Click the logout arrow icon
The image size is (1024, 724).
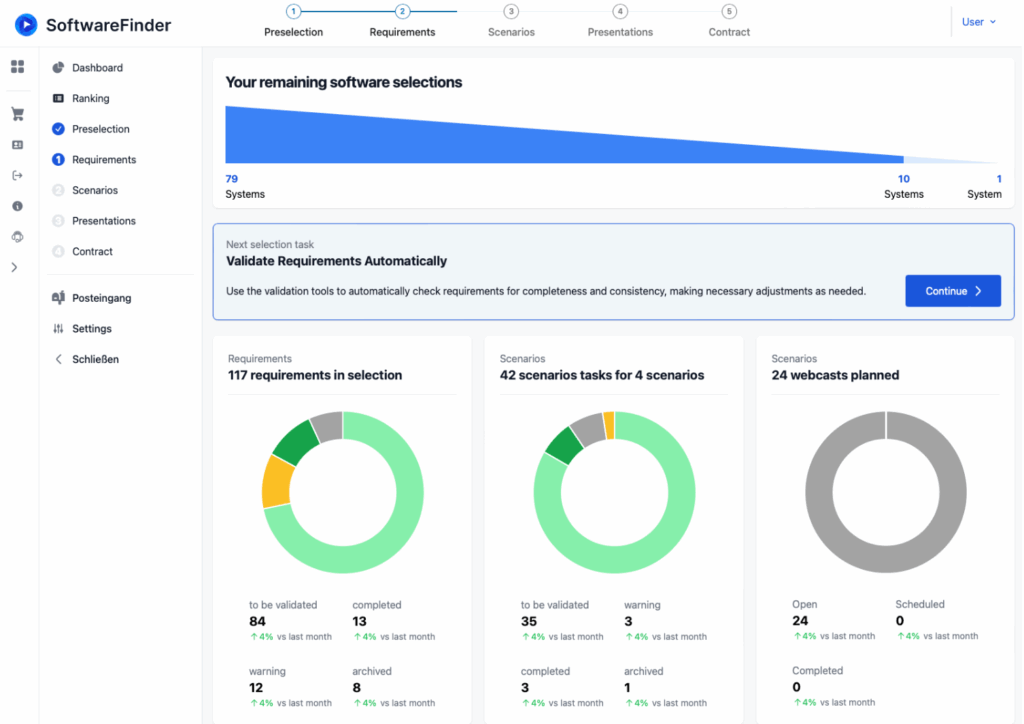tap(17, 176)
